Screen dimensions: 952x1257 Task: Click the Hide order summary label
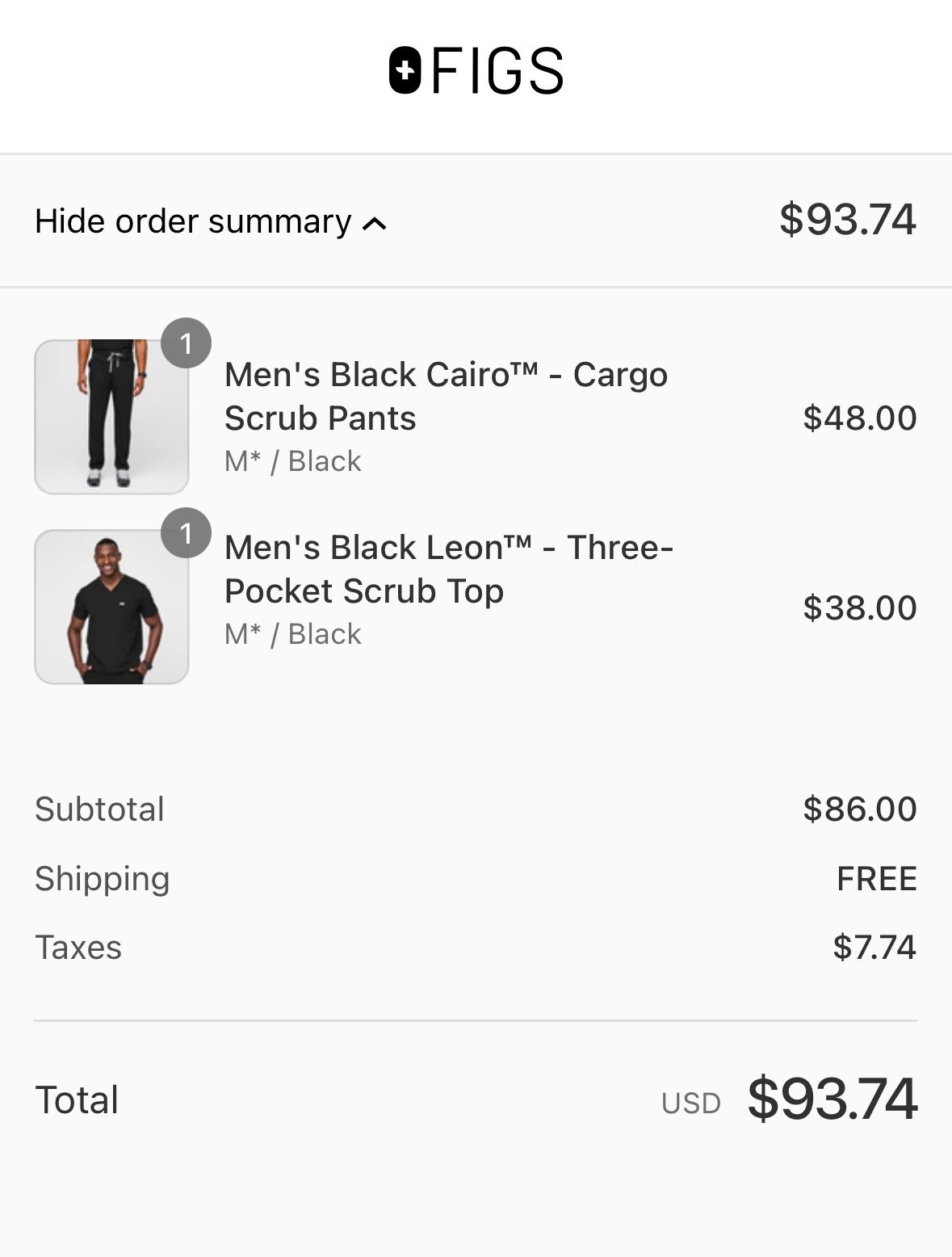pyautogui.click(x=193, y=221)
